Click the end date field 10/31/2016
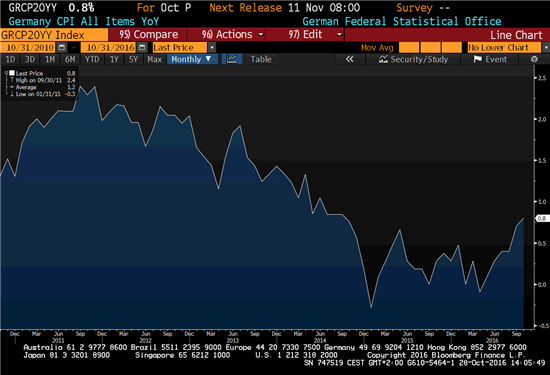The height and width of the screenshot is (375, 550). tap(108, 47)
